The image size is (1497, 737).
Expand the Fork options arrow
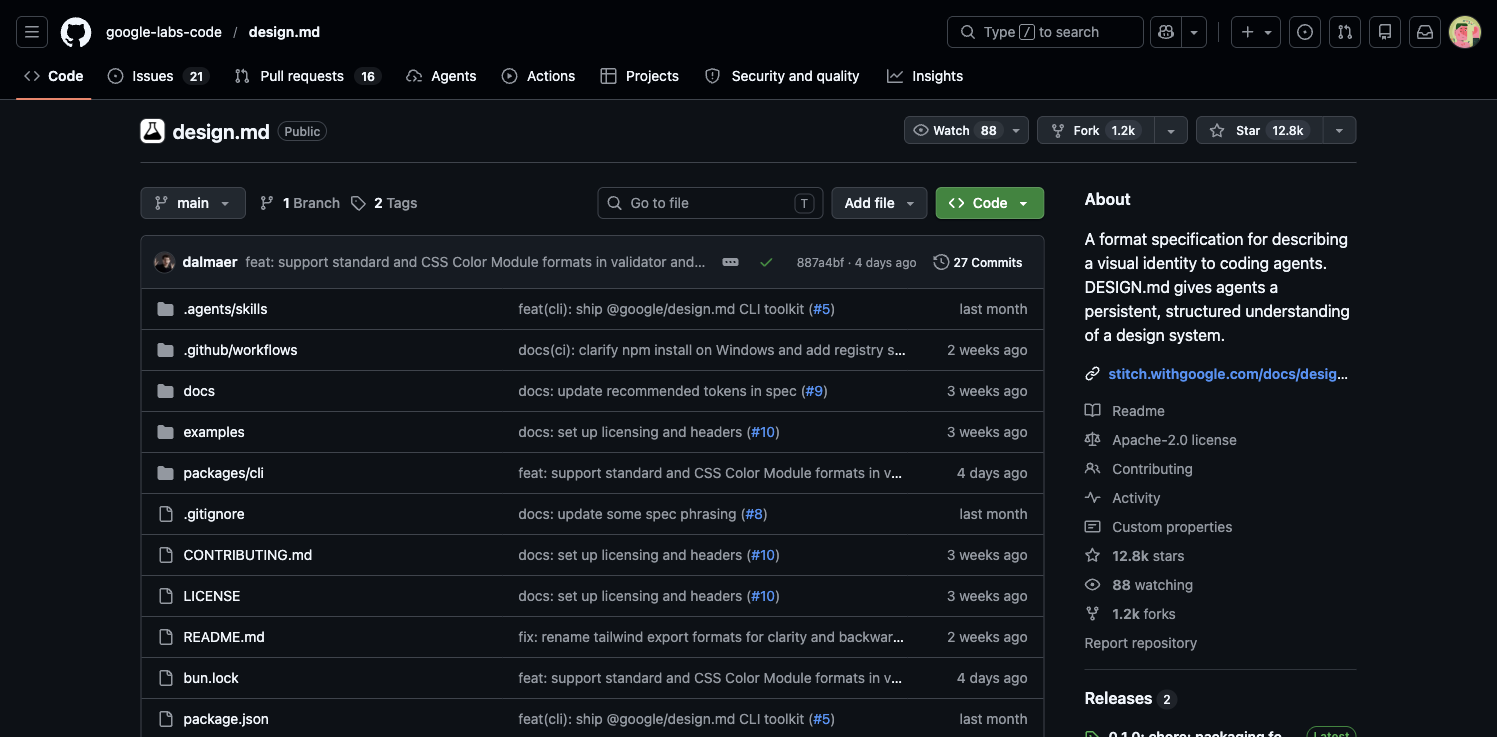click(x=1171, y=131)
